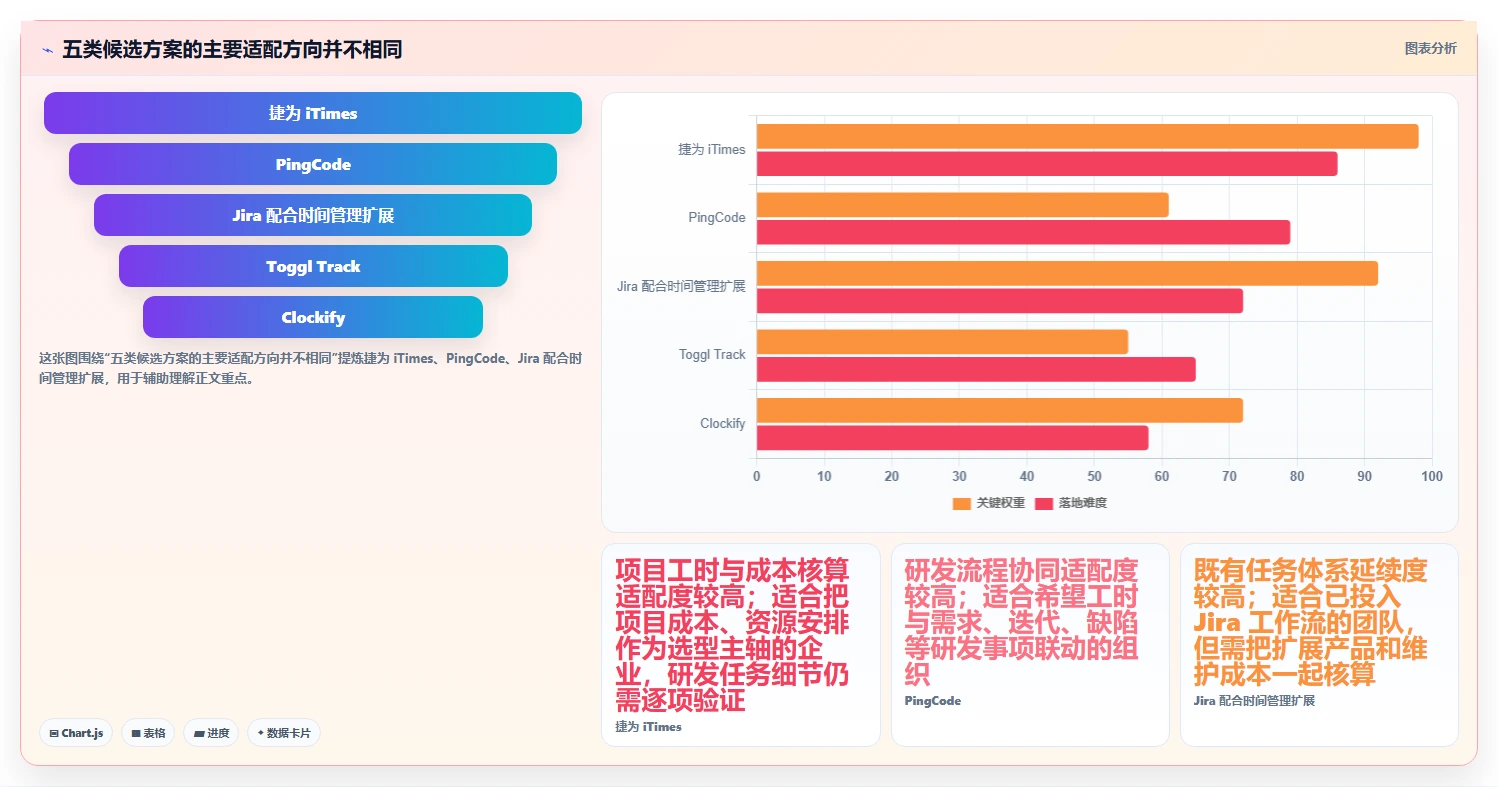Screen dimensions: 1498x787
Task: Click the description paragraph starting 这张图围绕
Action: click(310, 368)
